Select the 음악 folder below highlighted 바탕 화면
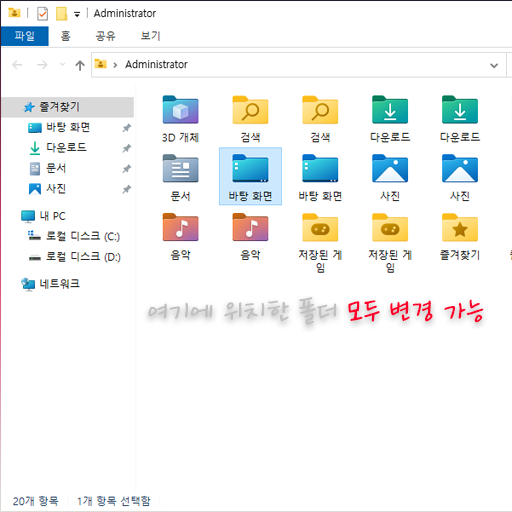512x512 pixels. [250, 237]
